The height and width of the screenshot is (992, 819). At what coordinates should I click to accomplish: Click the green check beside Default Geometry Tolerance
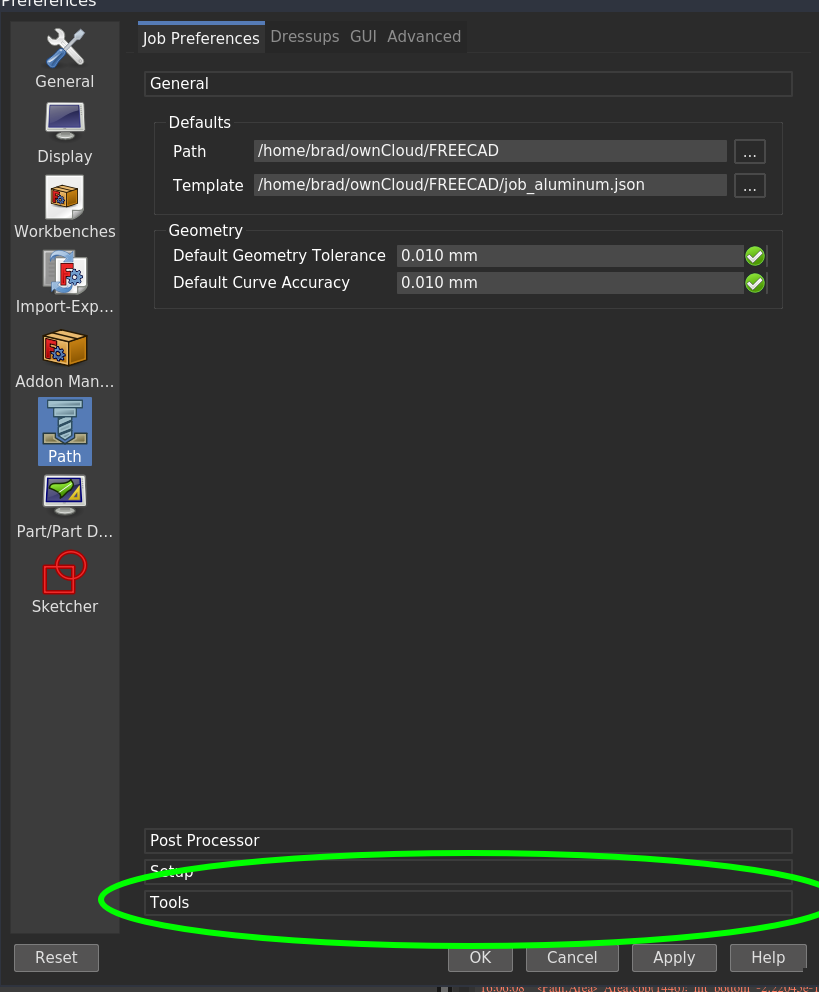point(754,255)
